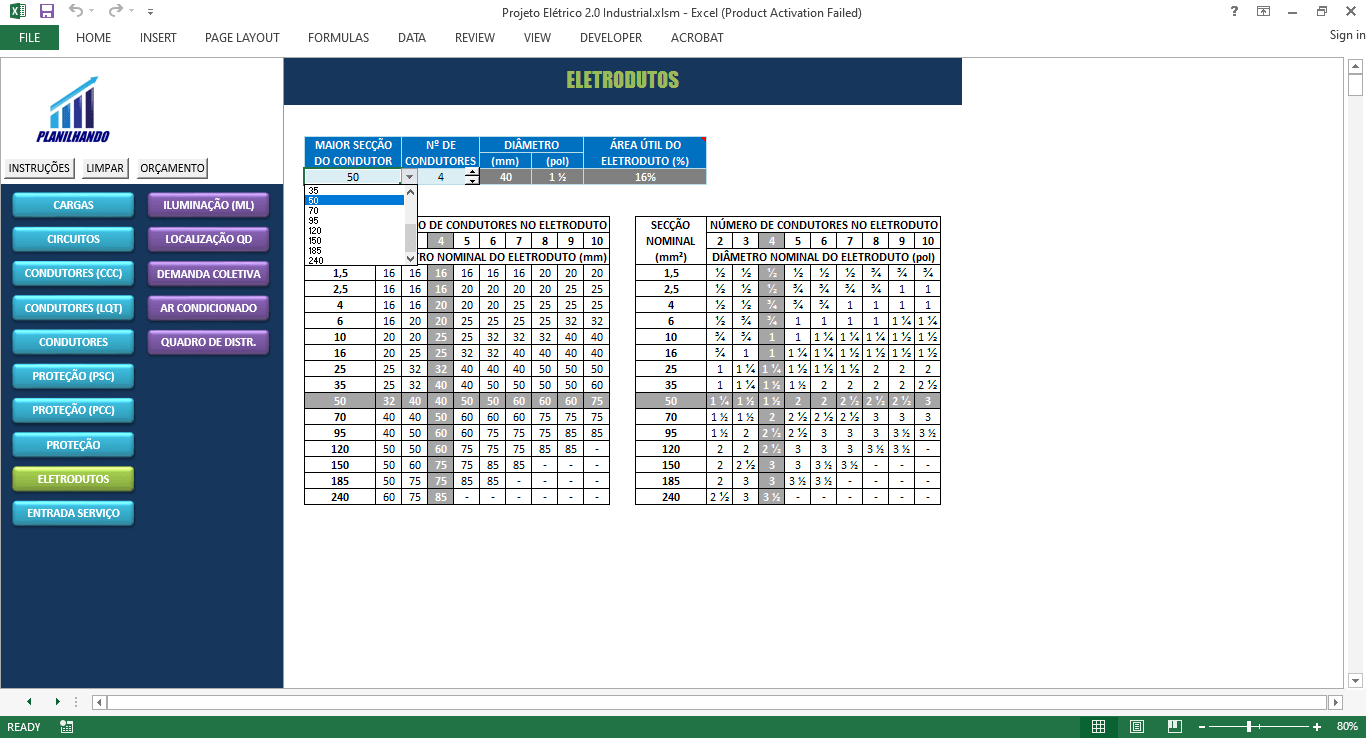Click the plain PROTEÇÃO button
Screen dimensions: 1366x738
73,445
